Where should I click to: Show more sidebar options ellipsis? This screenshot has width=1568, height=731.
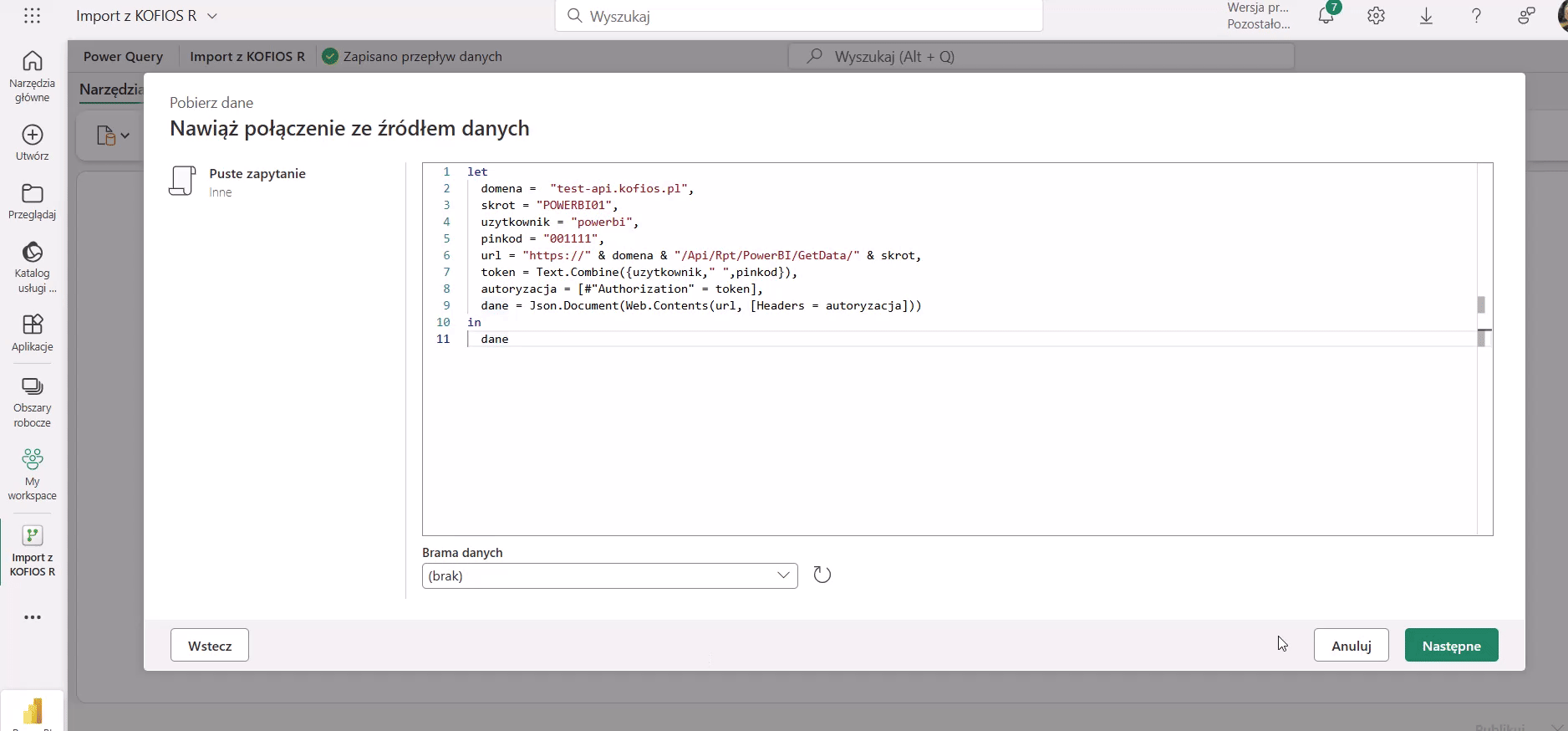pyautogui.click(x=33, y=617)
